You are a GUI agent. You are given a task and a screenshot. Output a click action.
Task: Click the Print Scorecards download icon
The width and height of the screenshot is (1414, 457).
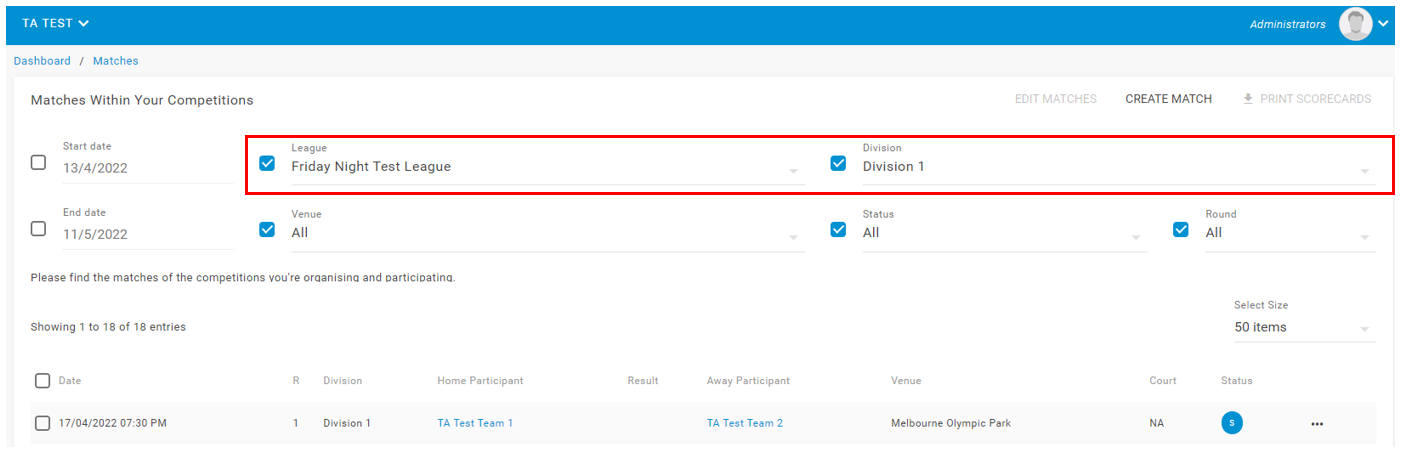[1248, 99]
